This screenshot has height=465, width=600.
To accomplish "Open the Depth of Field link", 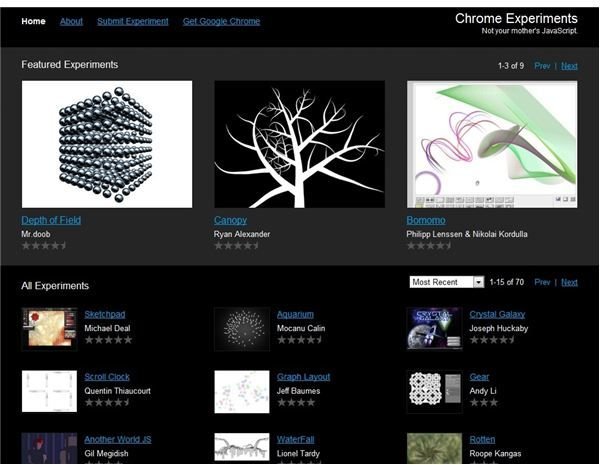I will [x=51, y=220].
